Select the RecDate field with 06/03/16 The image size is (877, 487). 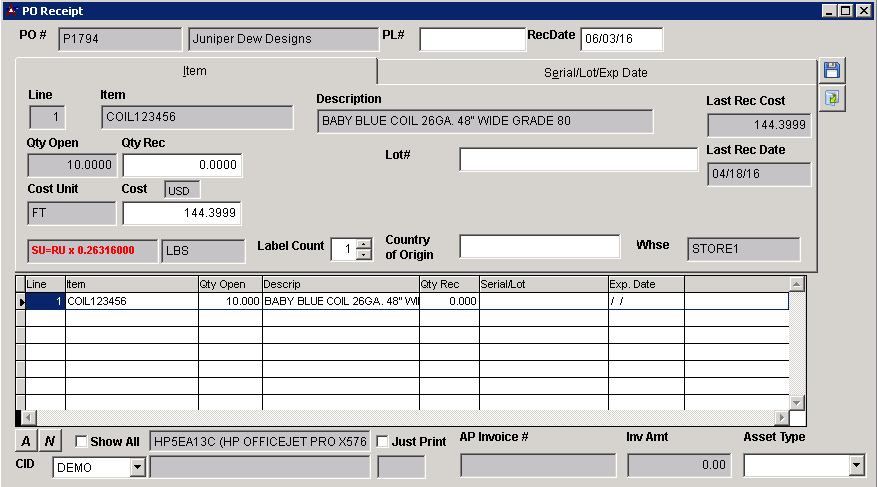pyautogui.click(x=621, y=39)
